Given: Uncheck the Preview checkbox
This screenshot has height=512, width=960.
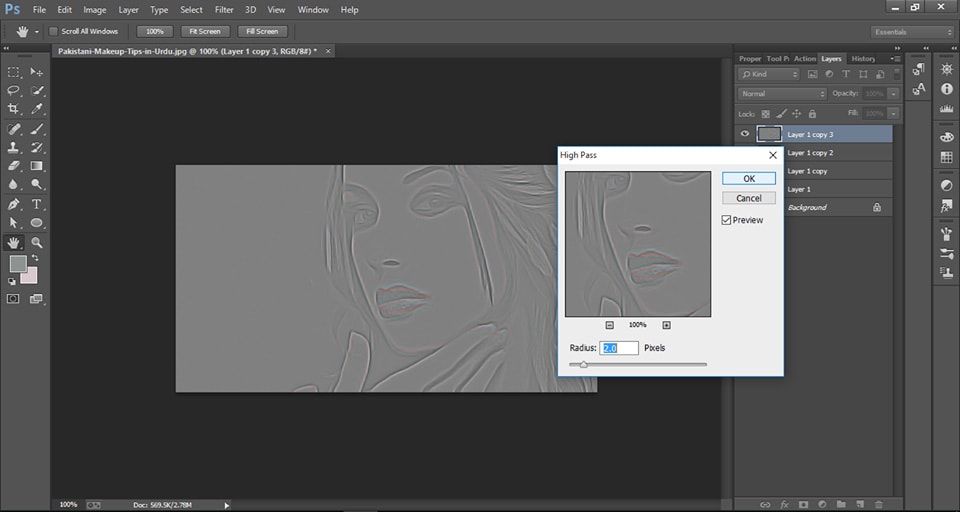Looking at the screenshot, I should (726, 220).
